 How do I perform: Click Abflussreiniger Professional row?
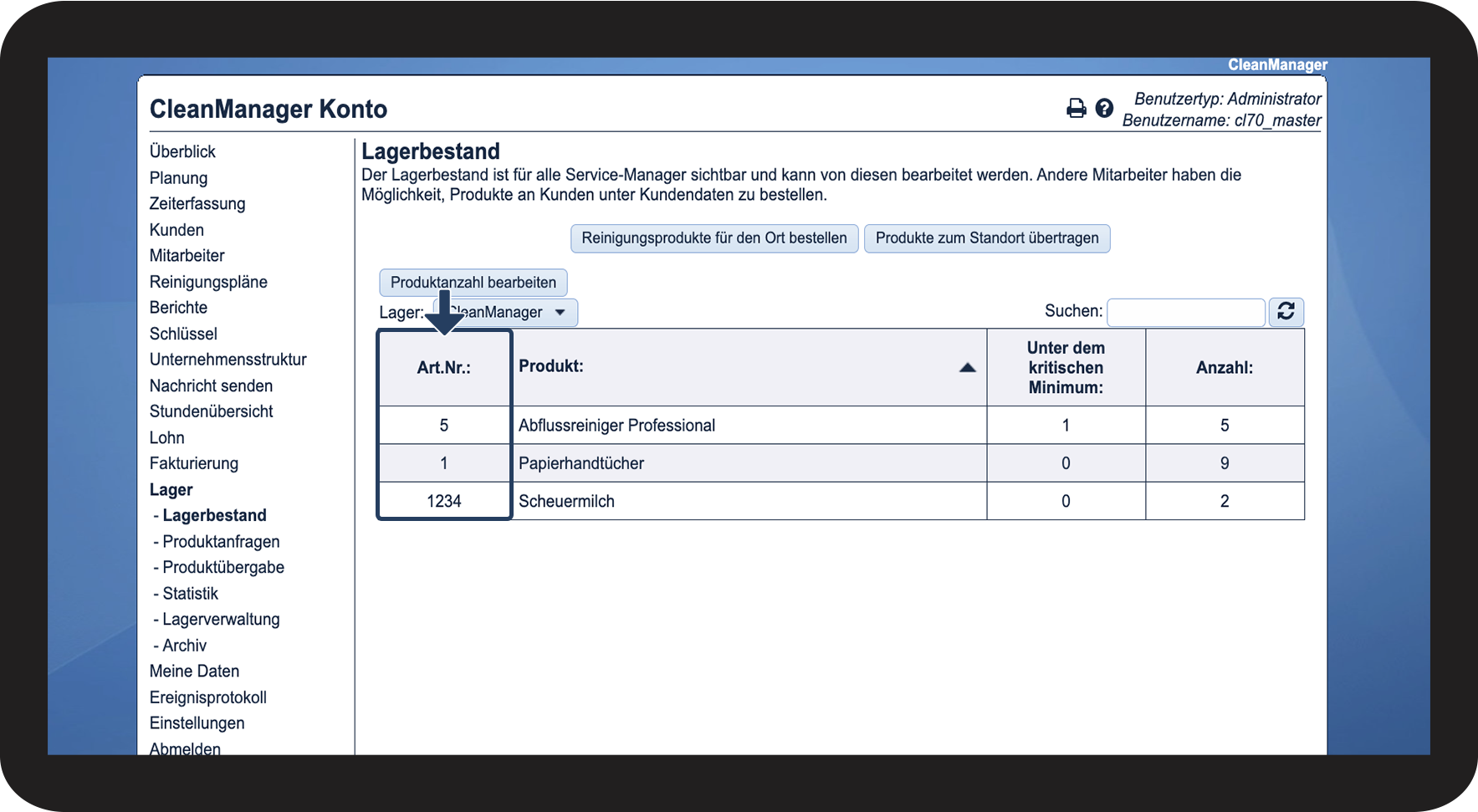[616, 426]
